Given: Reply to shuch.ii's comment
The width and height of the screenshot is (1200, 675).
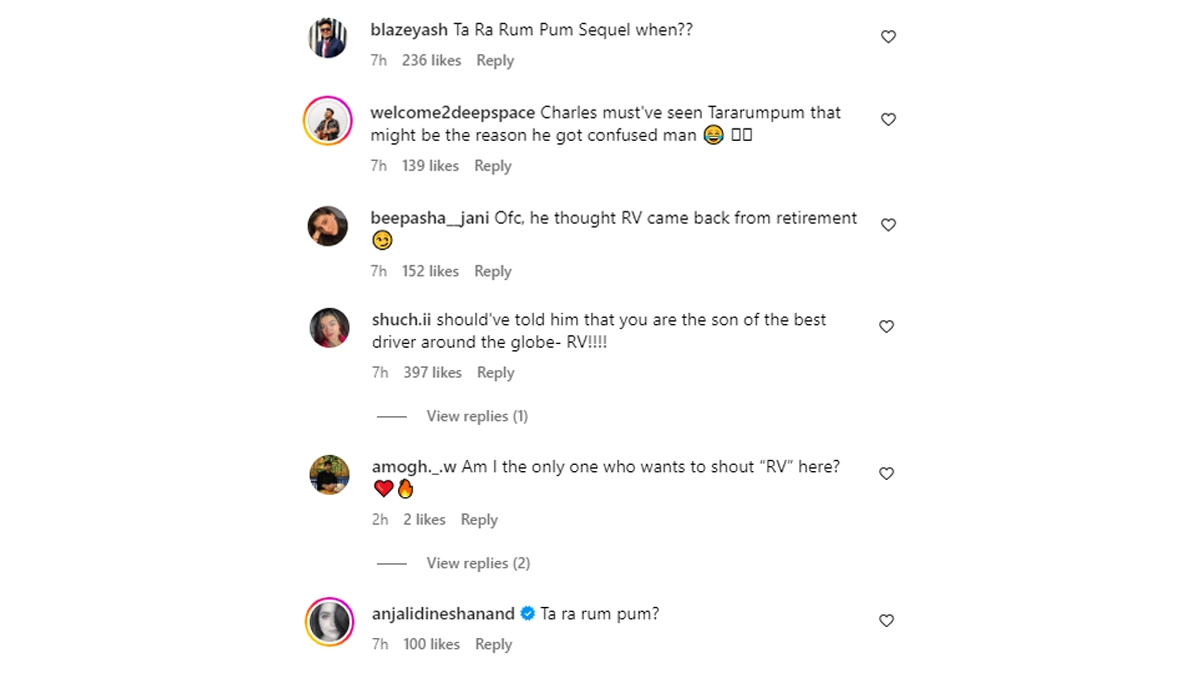Looking at the screenshot, I should click(x=495, y=373).
